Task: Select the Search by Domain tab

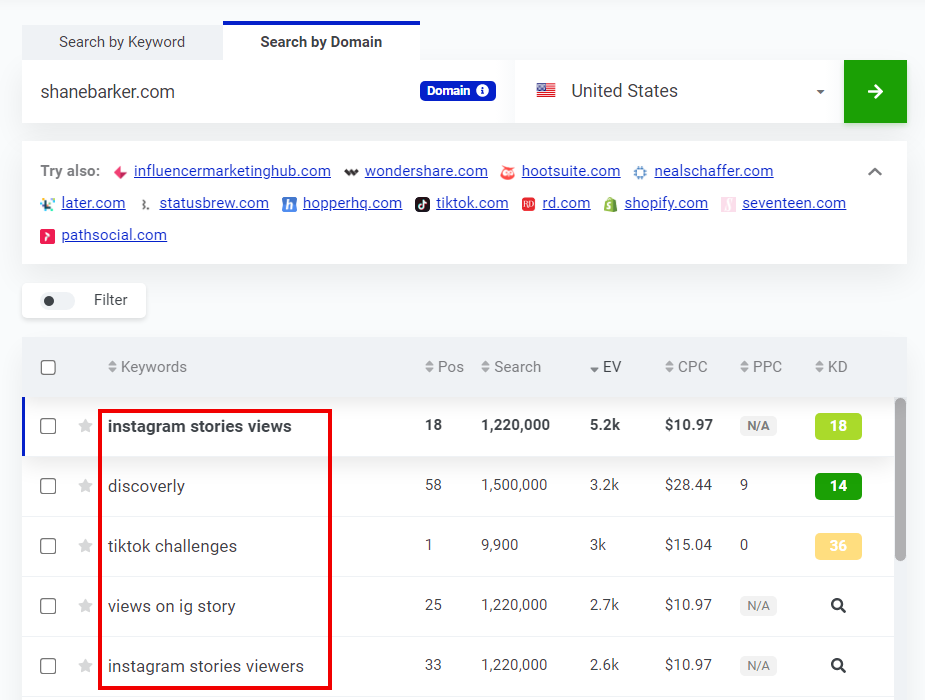Action: (x=322, y=41)
